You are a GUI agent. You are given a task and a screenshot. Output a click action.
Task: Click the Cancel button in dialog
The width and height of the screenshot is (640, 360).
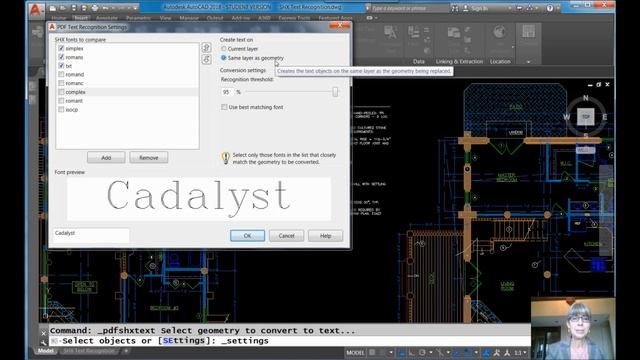coord(287,236)
